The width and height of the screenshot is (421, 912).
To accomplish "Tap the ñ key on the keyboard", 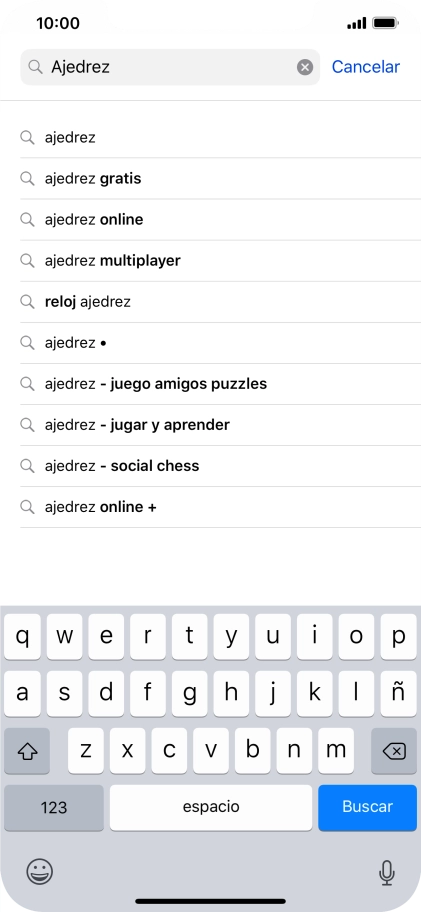I will click(398, 694).
